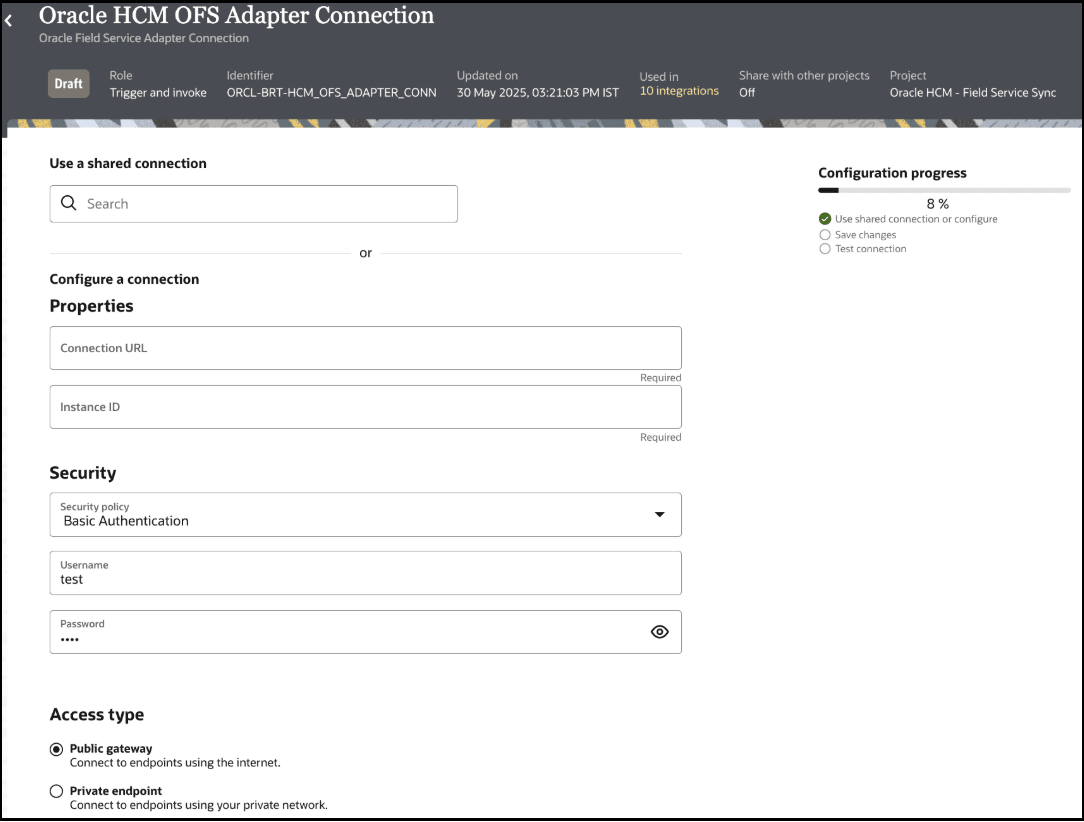
Task: Click the green check icon for shared connection
Action: click(x=825, y=219)
